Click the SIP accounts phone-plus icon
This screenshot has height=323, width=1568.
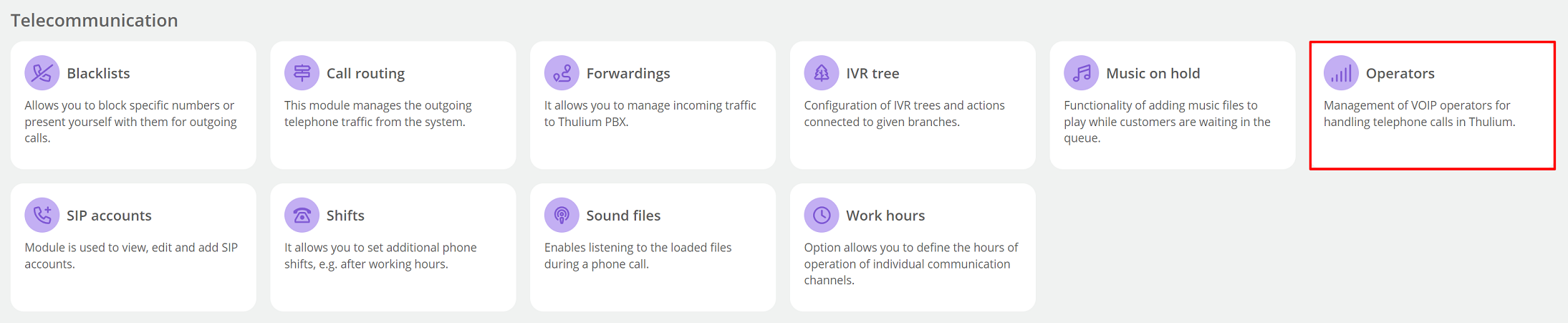[42, 215]
